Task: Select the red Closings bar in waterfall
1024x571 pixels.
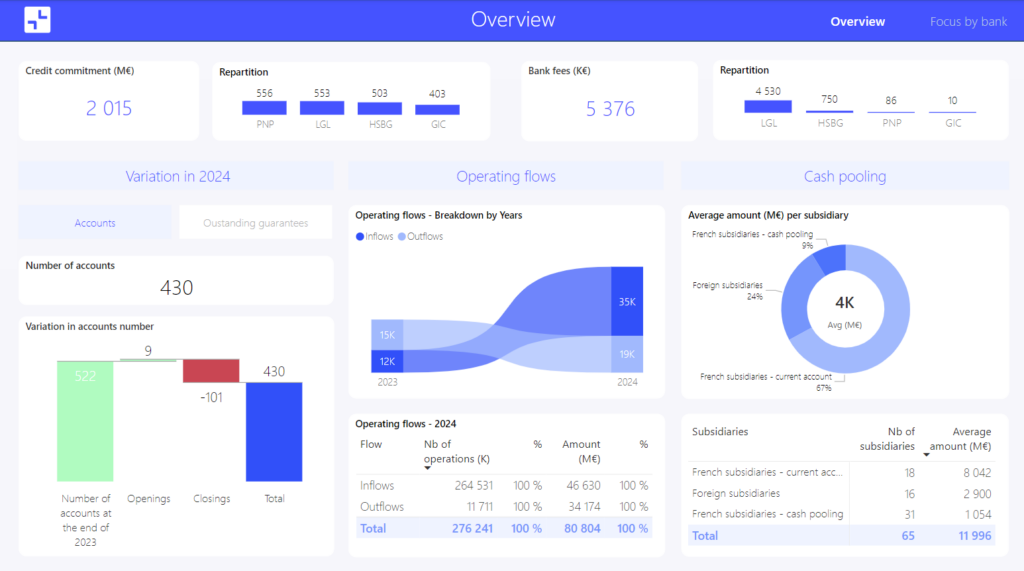Action: click(211, 371)
